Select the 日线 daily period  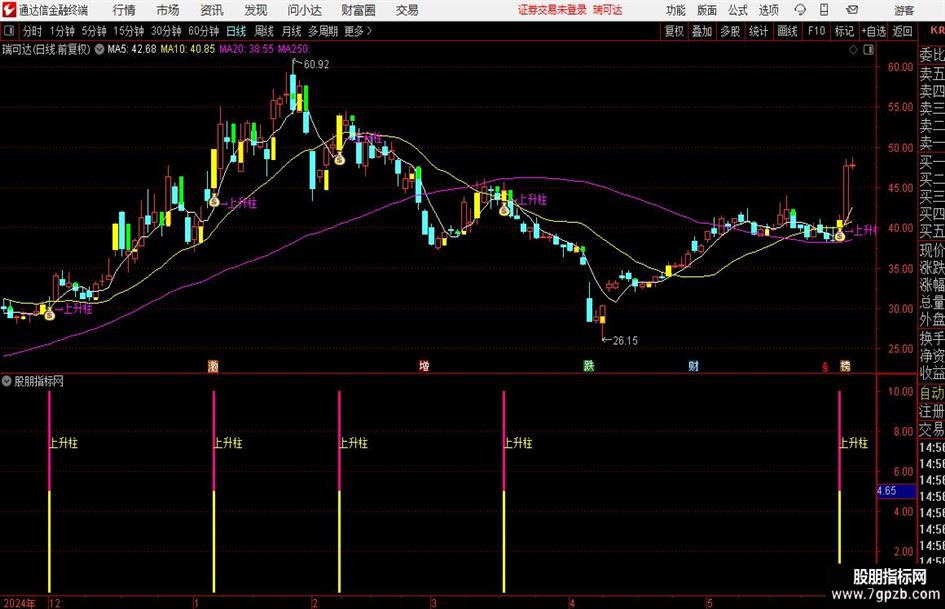236,31
